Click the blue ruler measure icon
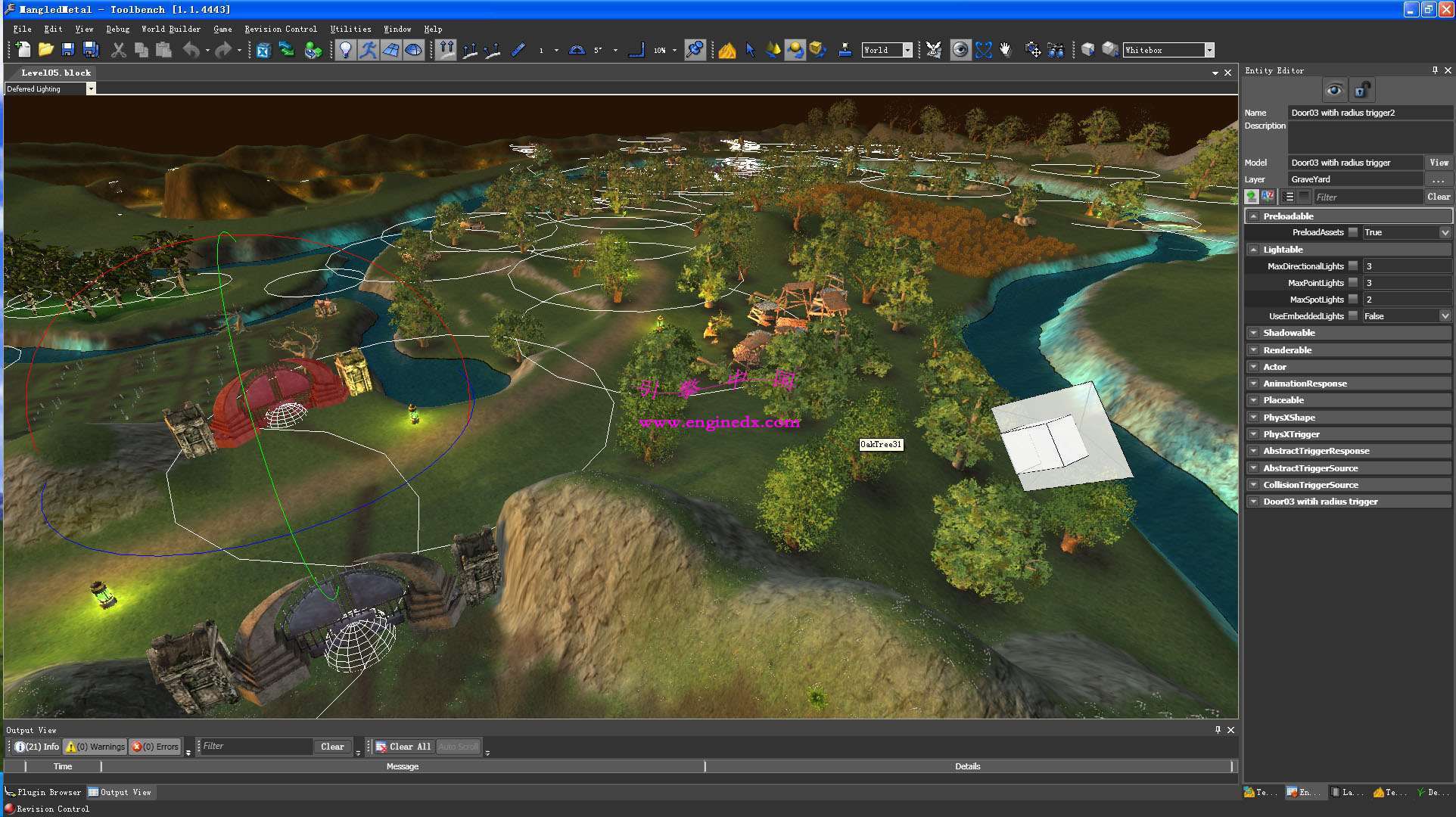Screen dimensions: 1456x817 coord(518,50)
